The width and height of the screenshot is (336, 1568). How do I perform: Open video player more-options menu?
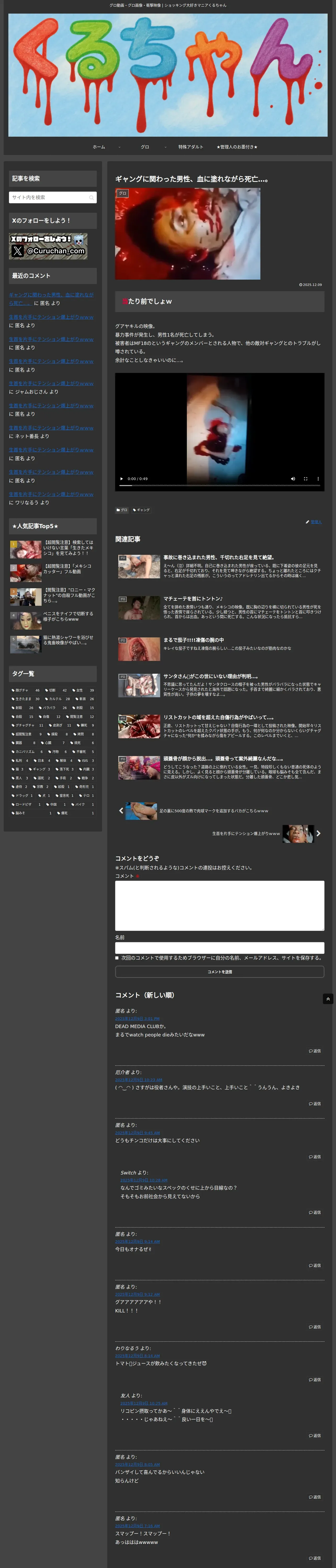pos(318,479)
